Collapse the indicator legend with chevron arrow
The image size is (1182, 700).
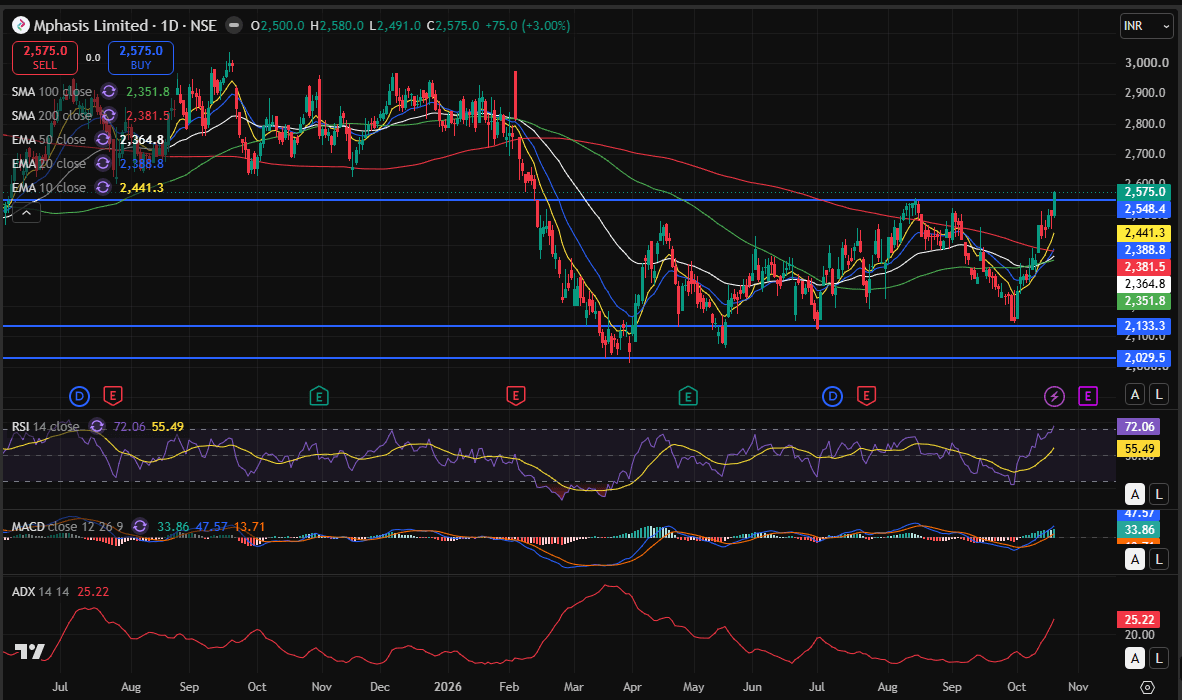coord(26,213)
